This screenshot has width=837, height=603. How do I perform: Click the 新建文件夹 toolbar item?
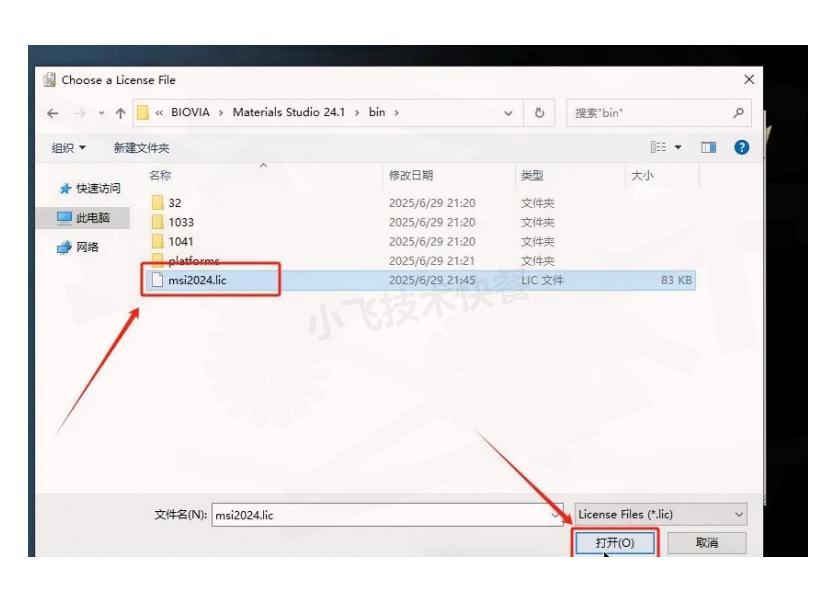click(x=141, y=148)
